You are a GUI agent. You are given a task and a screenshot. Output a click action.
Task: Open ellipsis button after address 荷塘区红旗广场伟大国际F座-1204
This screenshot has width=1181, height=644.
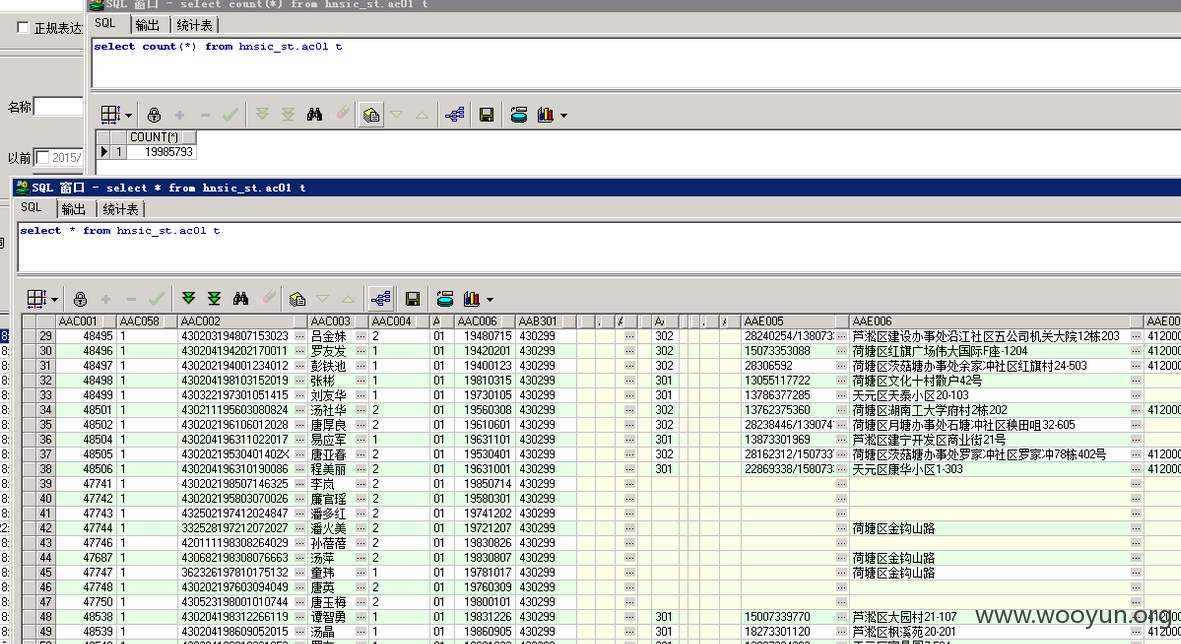1136,351
